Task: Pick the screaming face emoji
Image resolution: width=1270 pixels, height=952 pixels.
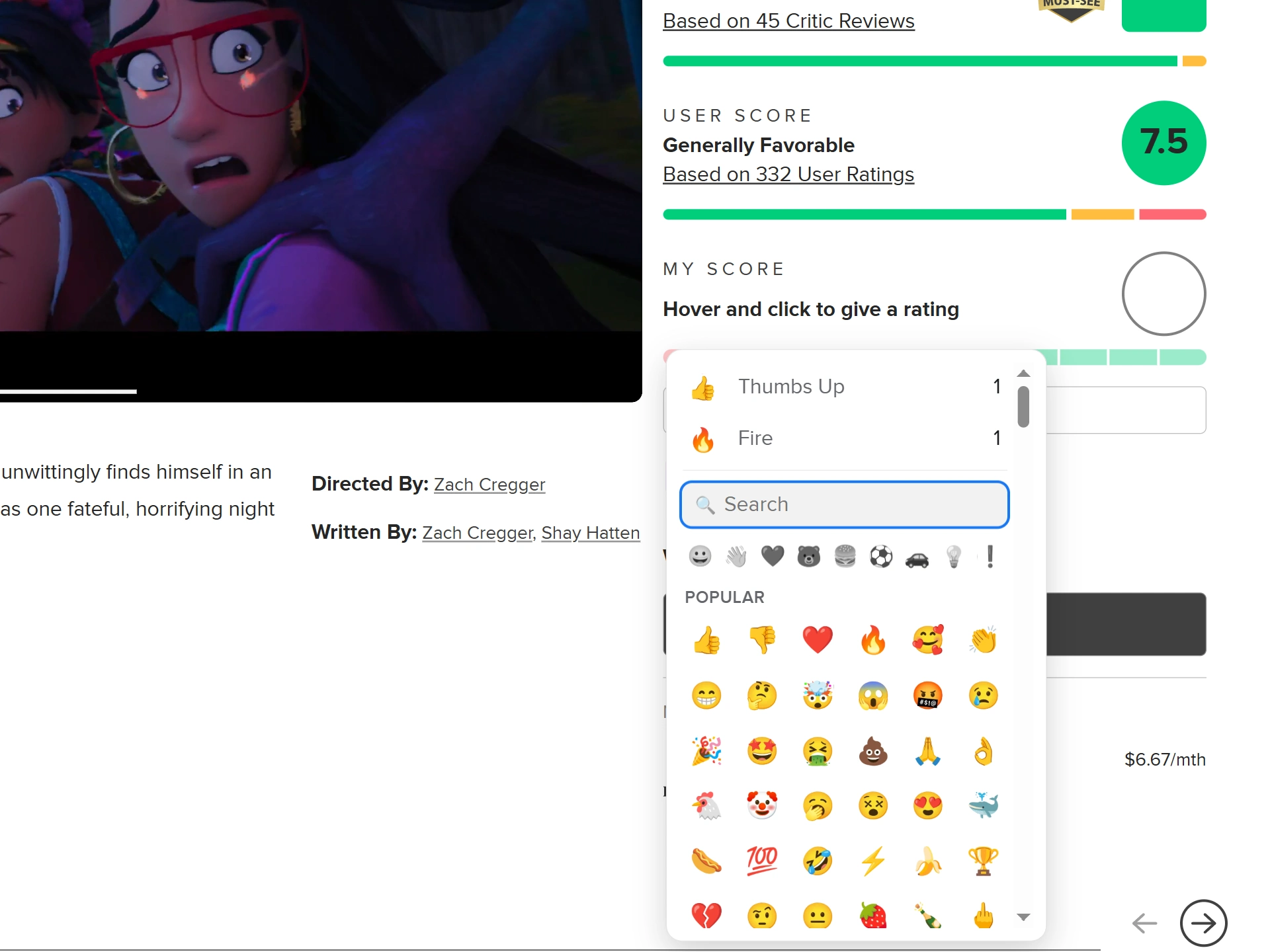Action: tap(873, 695)
